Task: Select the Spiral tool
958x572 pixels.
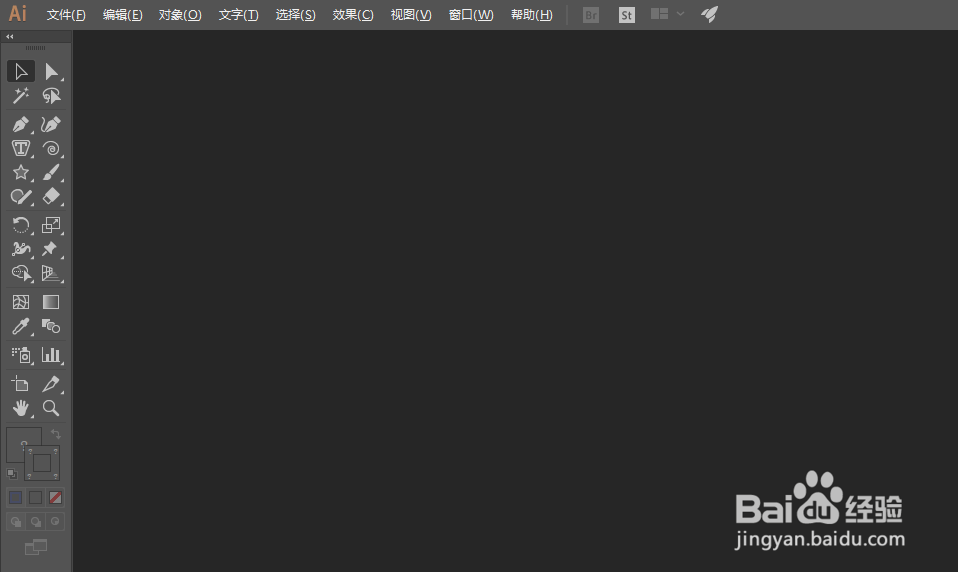Action: tap(51, 148)
